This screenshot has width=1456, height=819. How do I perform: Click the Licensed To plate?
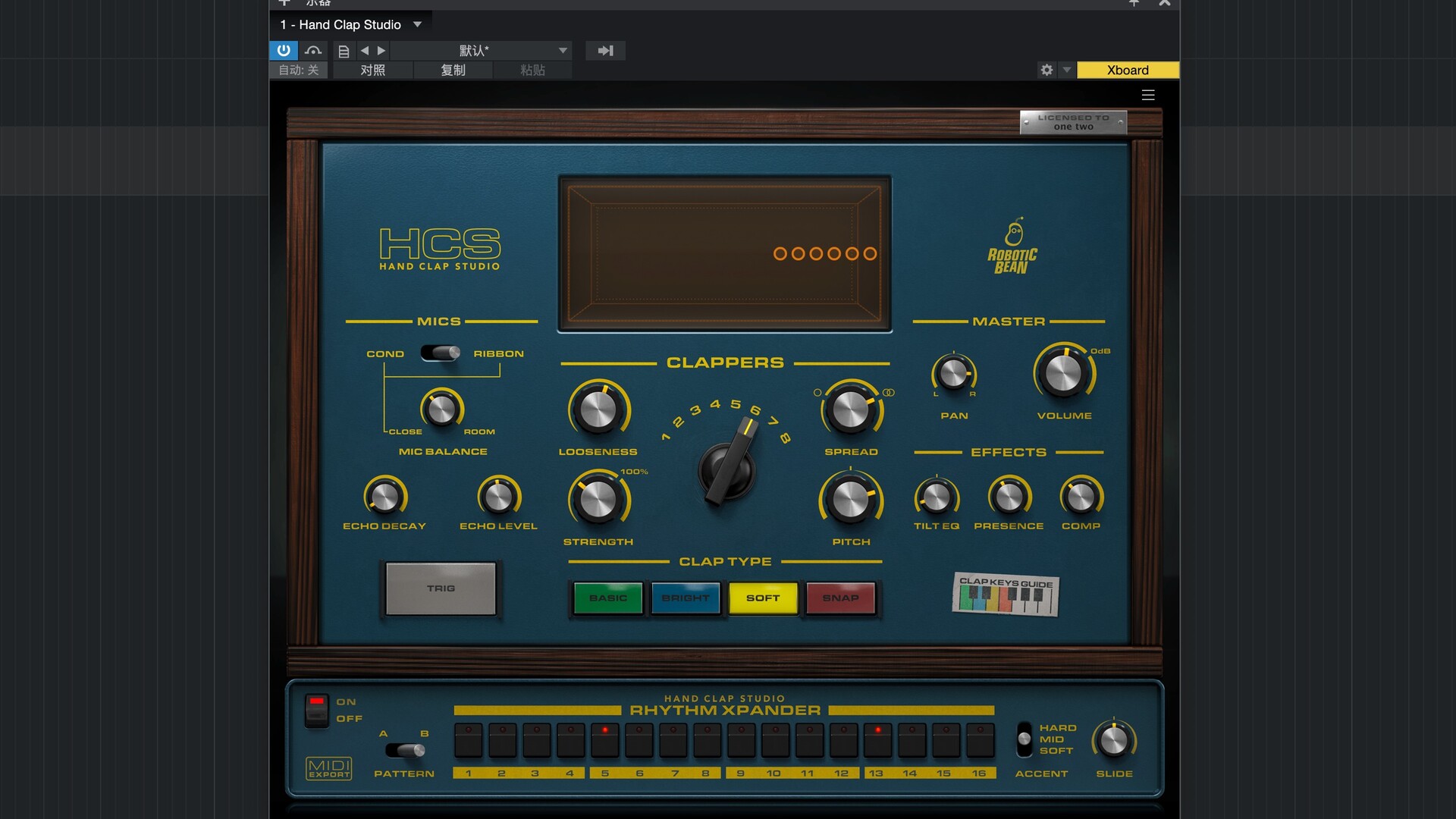click(1073, 122)
